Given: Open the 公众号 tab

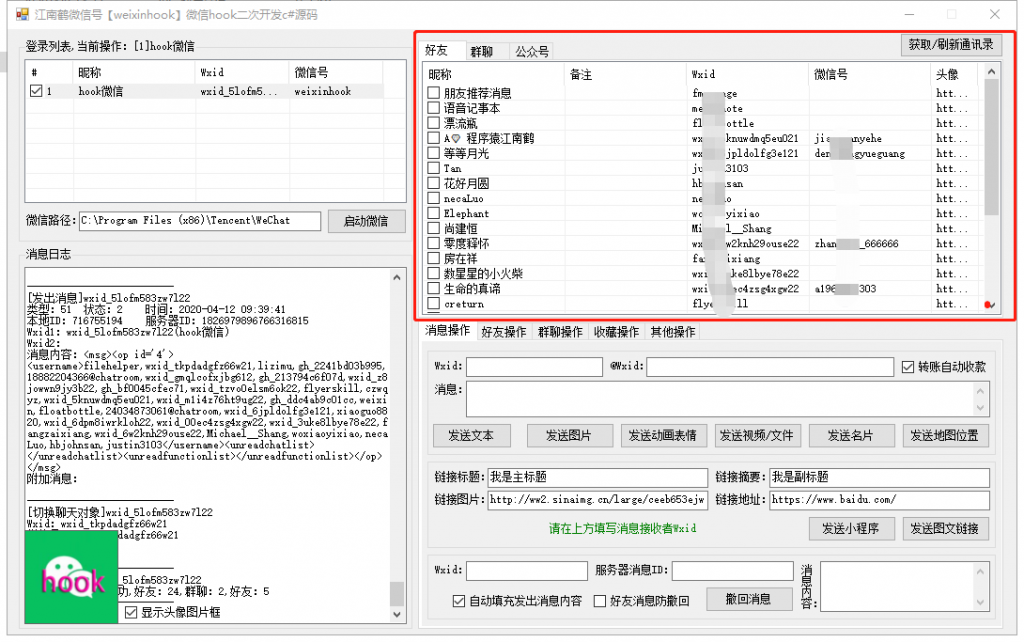Looking at the screenshot, I should (532, 52).
